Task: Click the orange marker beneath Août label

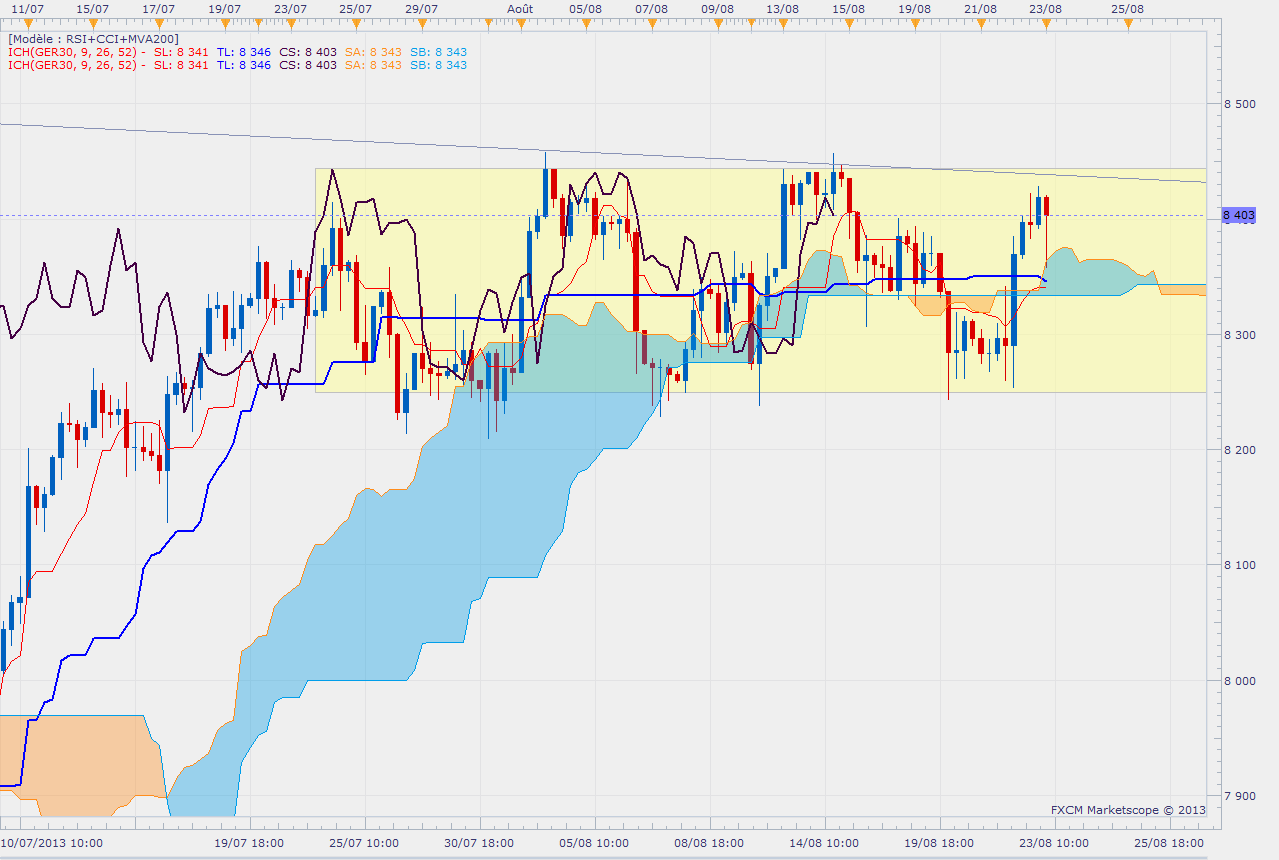Action: point(521,22)
